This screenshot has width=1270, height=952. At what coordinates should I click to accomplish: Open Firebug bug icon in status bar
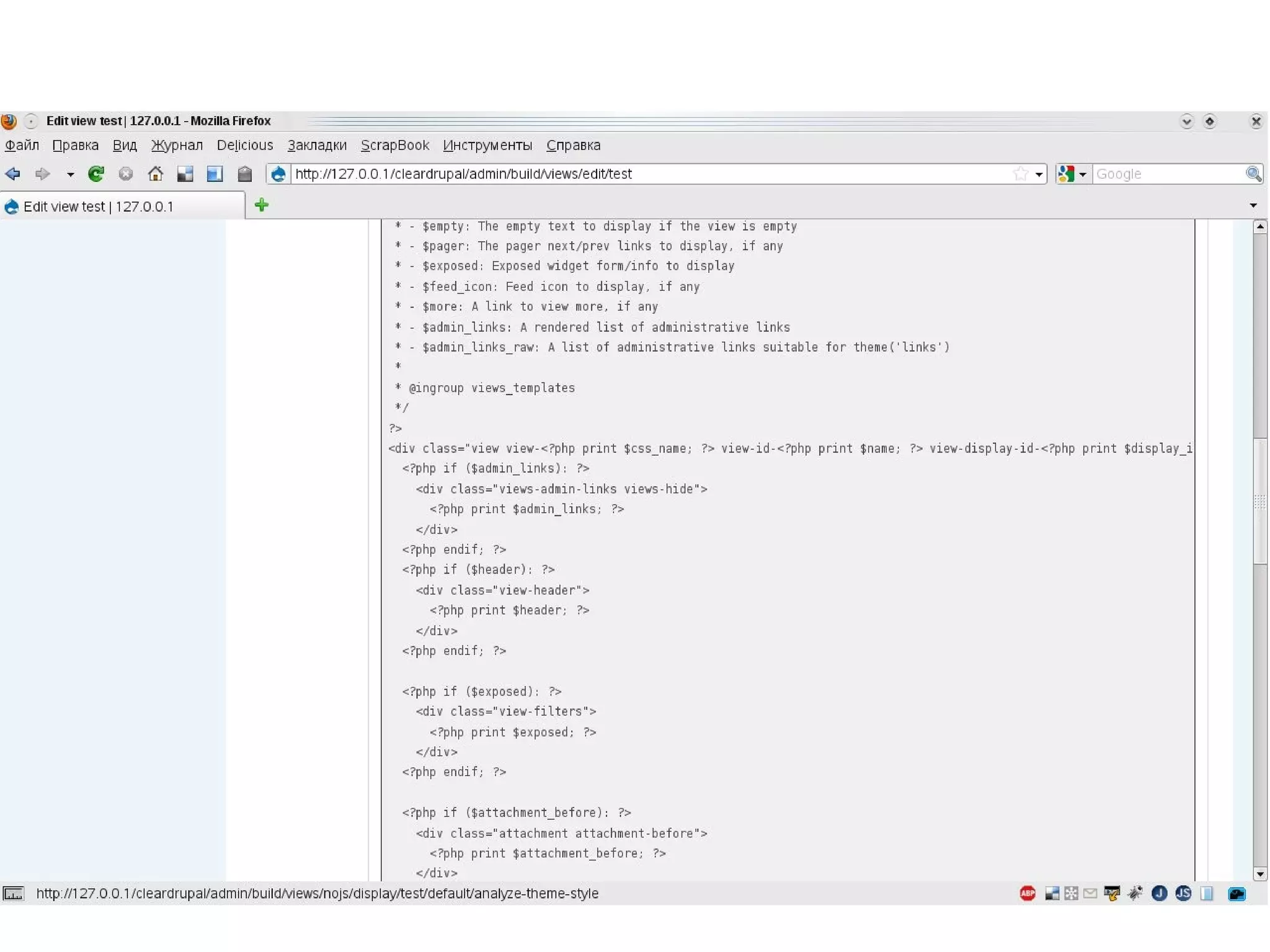(x=1135, y=894)
